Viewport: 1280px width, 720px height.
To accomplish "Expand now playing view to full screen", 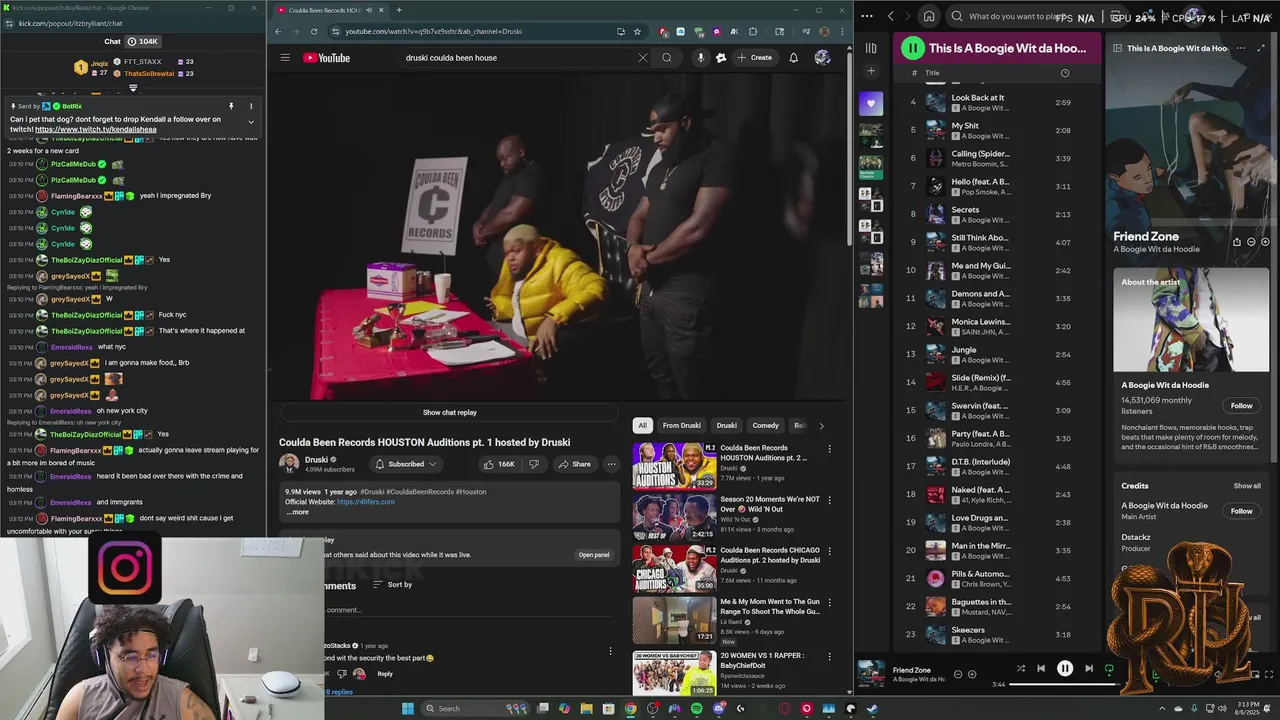I will pos(1259,48).
